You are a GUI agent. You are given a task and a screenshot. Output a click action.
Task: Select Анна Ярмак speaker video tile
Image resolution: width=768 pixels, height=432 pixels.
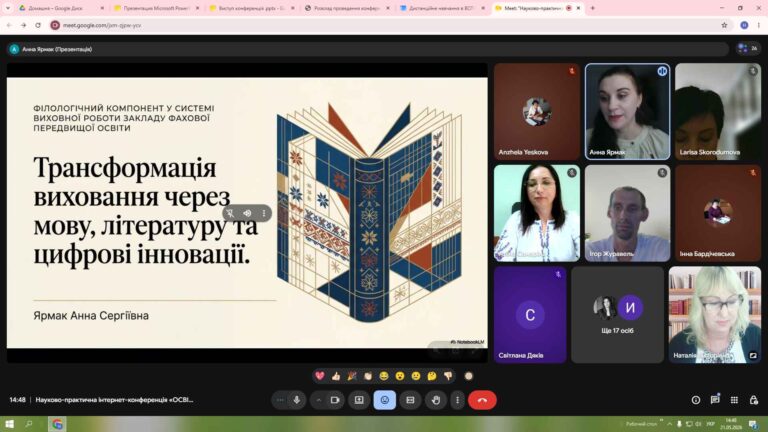coord(627,112)
